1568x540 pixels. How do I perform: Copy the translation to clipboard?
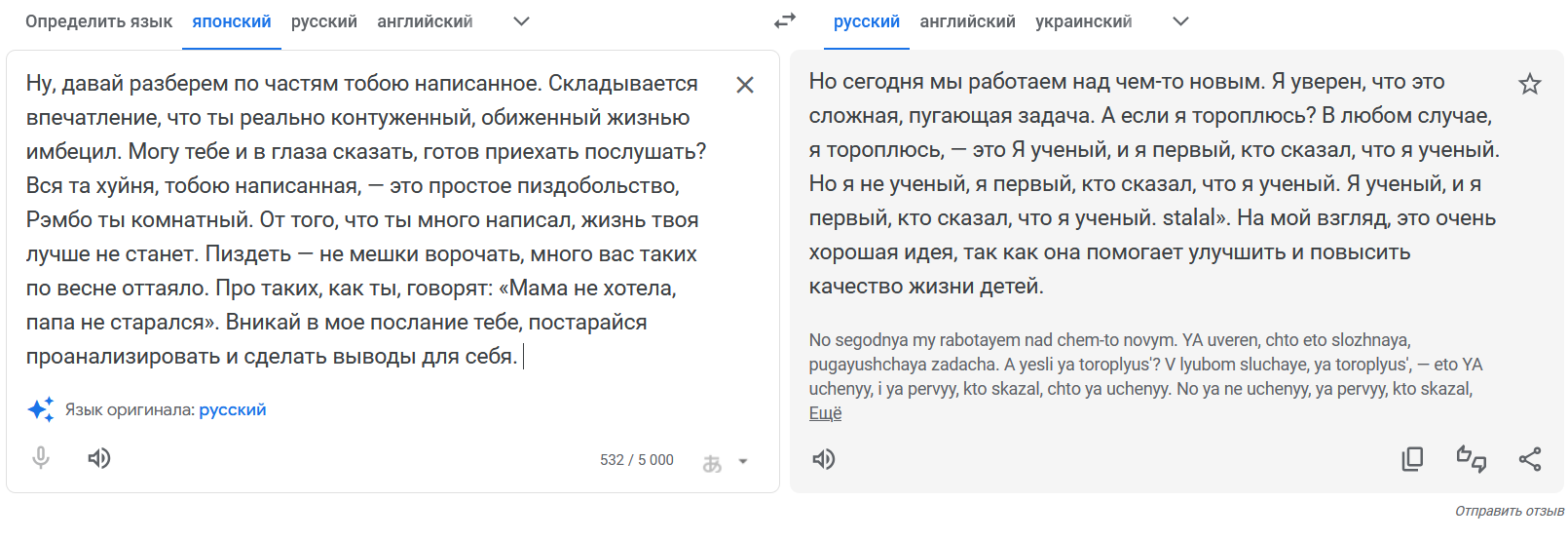1412,459
